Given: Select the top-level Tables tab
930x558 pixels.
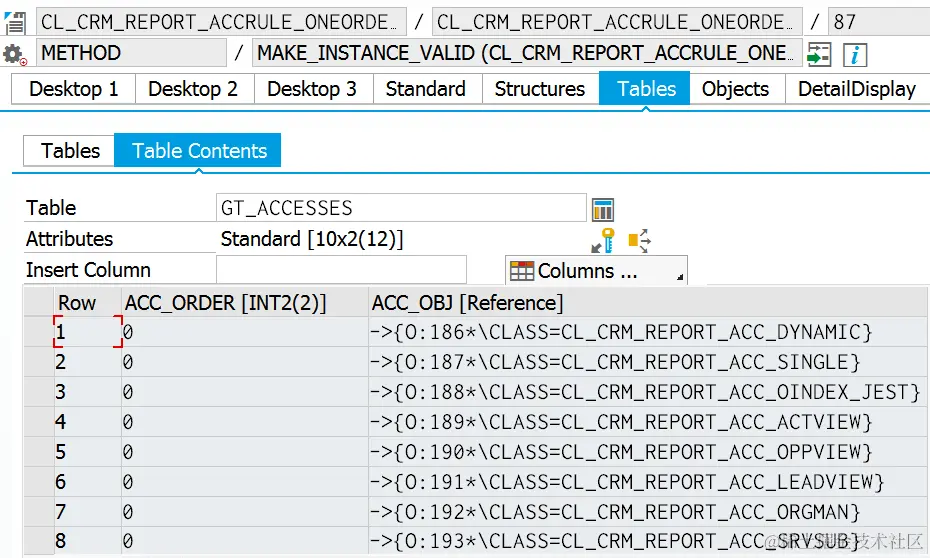Looking at the screenshot, I should 646,89.
